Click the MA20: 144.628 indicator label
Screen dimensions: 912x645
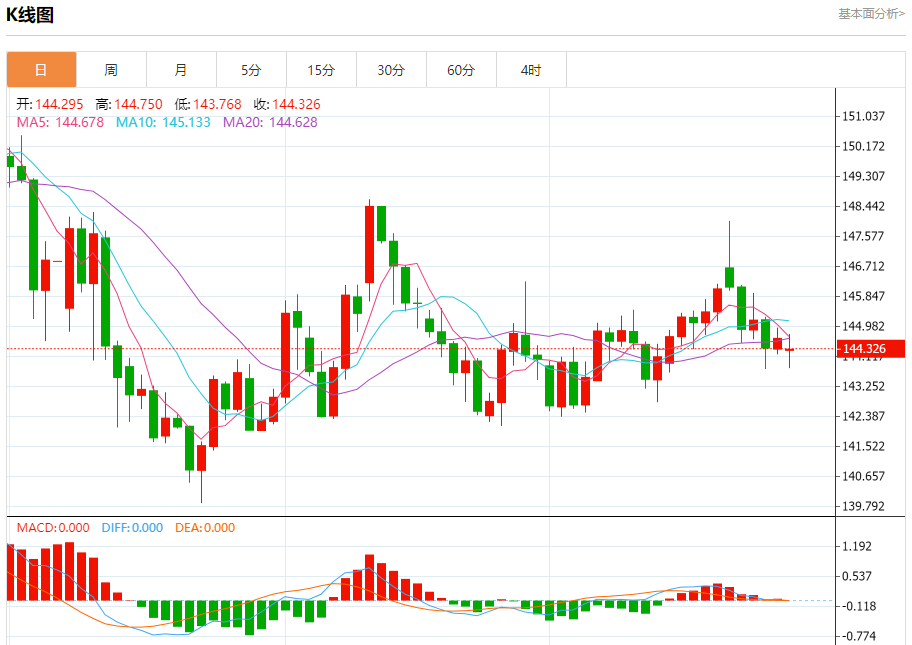pyautogui.click(x=270, y=122)
